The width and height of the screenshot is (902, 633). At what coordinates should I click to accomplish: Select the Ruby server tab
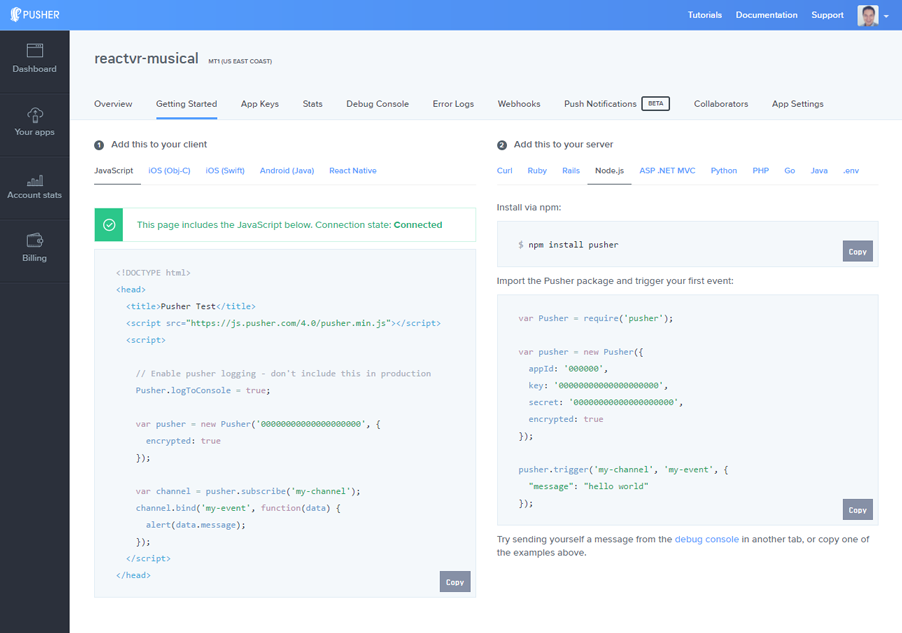click(x=537, y=170)
